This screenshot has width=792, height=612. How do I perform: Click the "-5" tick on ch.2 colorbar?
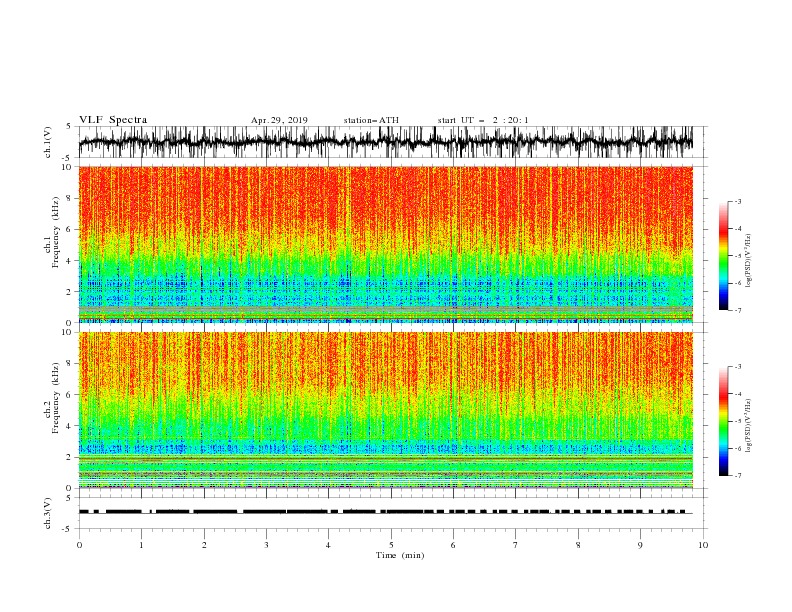(x=738, y=421)
